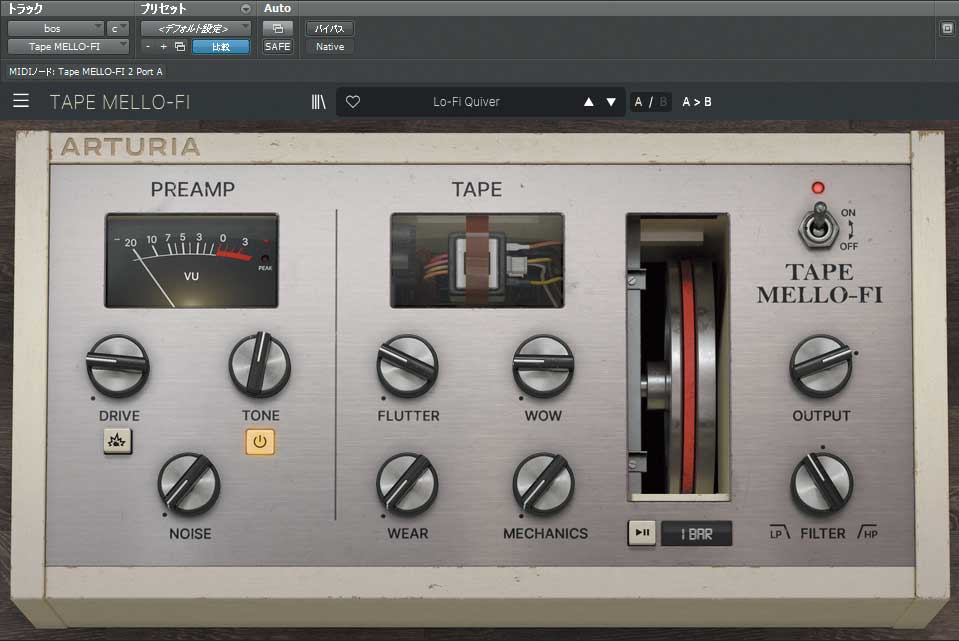
Task: Open the 1 BAR tape stop duration
Action: (x=697, y=534)
